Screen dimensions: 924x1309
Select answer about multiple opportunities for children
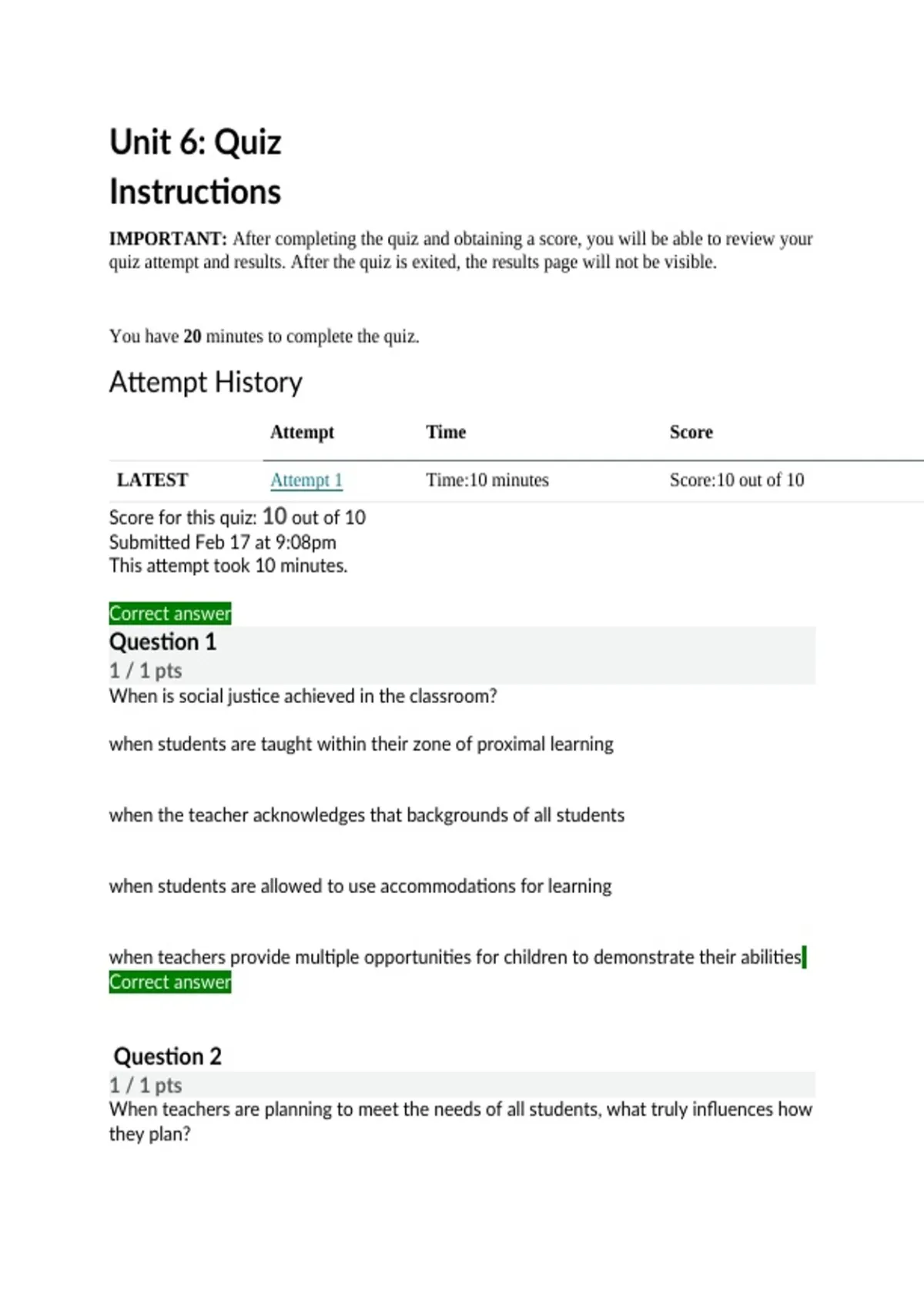tap(455, 957)
